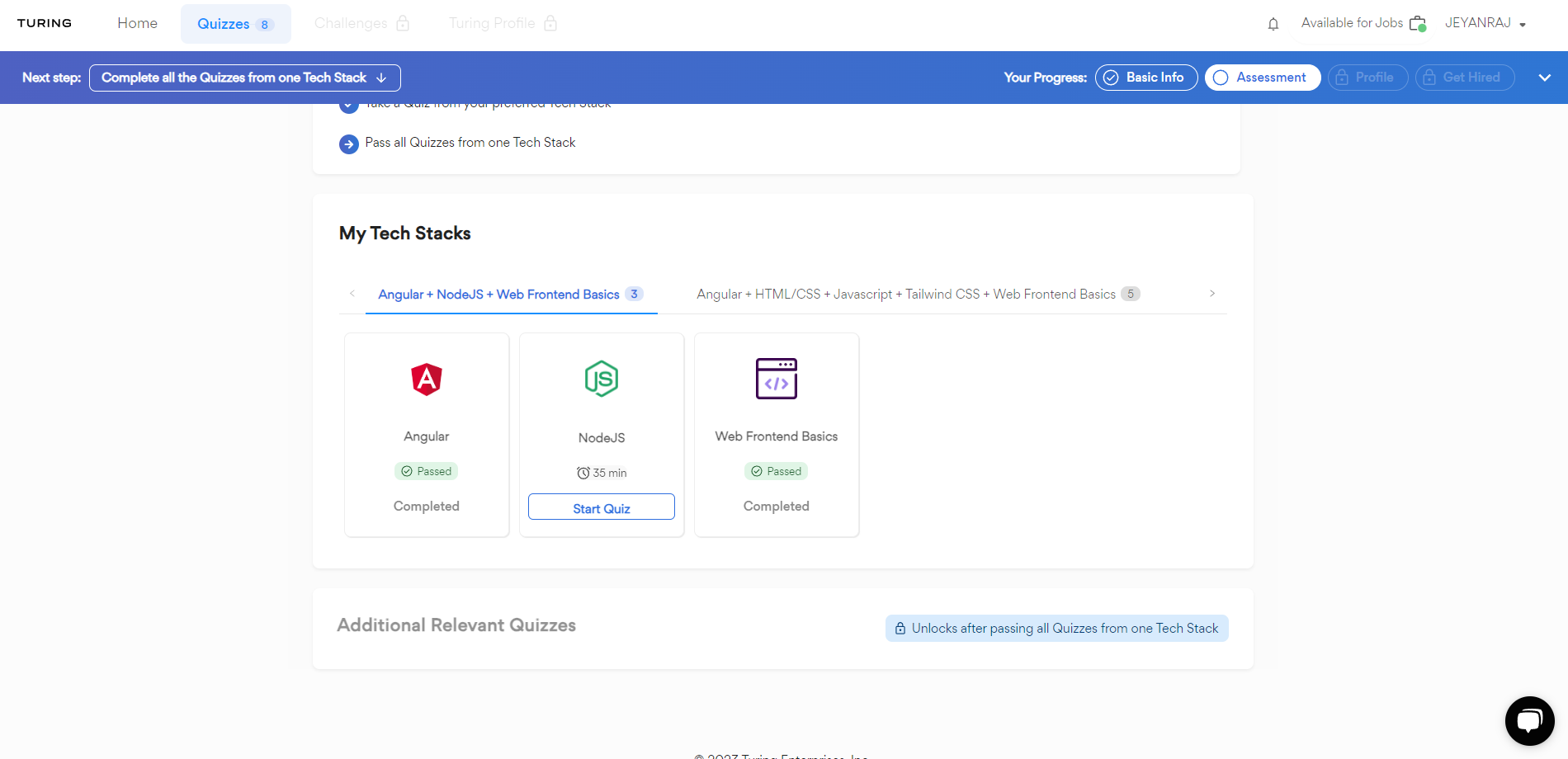Screen dimensions: 1568x759
Task: Open the chat support bubble
Action: [1529, 720]
